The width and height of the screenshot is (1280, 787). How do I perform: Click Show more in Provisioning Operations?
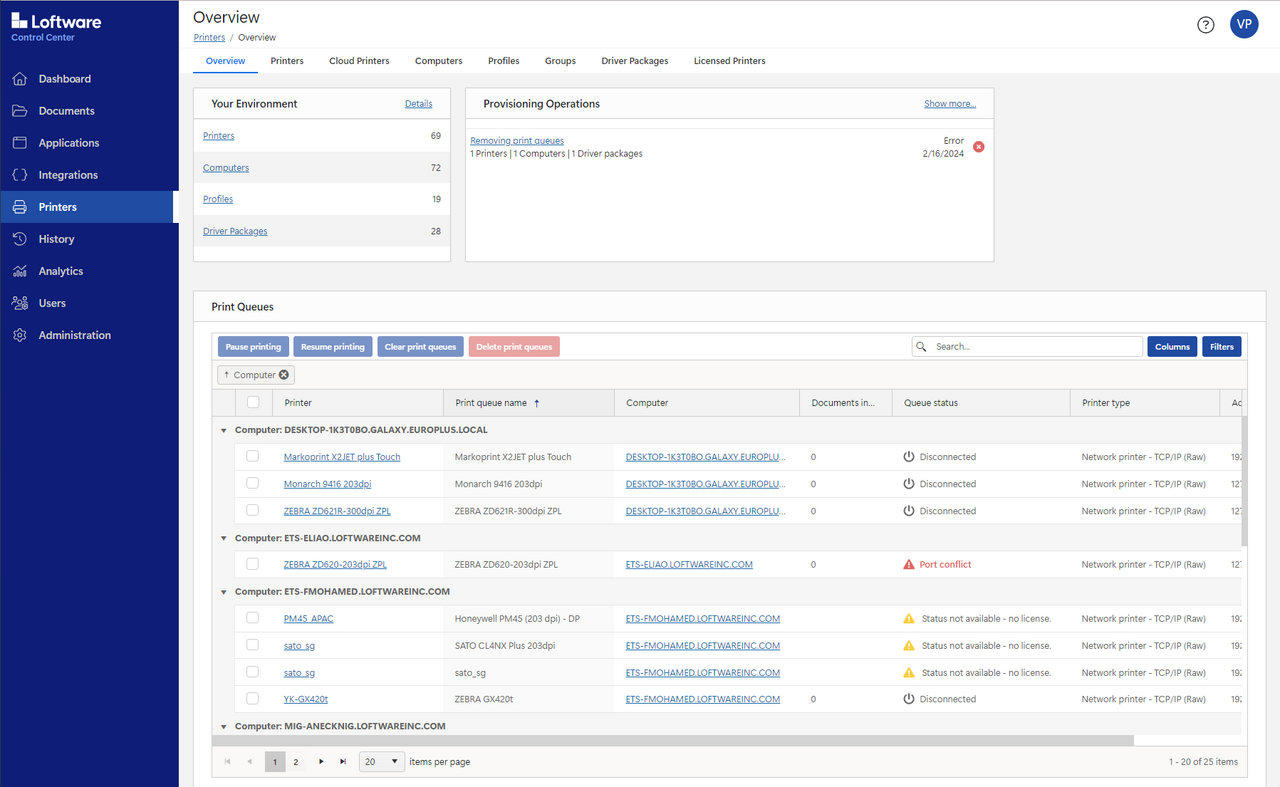(x=949, y=103)
